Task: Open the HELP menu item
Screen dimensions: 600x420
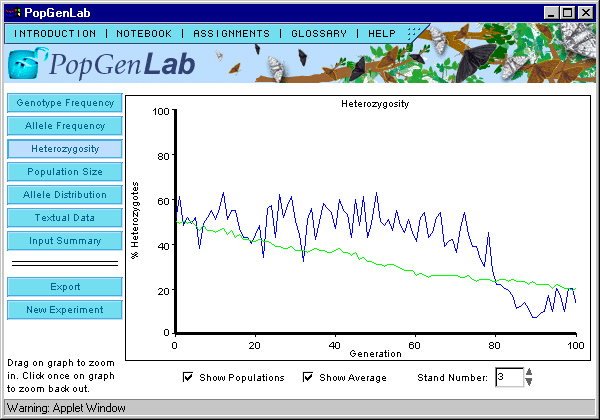Action: (x=382, y=34)
